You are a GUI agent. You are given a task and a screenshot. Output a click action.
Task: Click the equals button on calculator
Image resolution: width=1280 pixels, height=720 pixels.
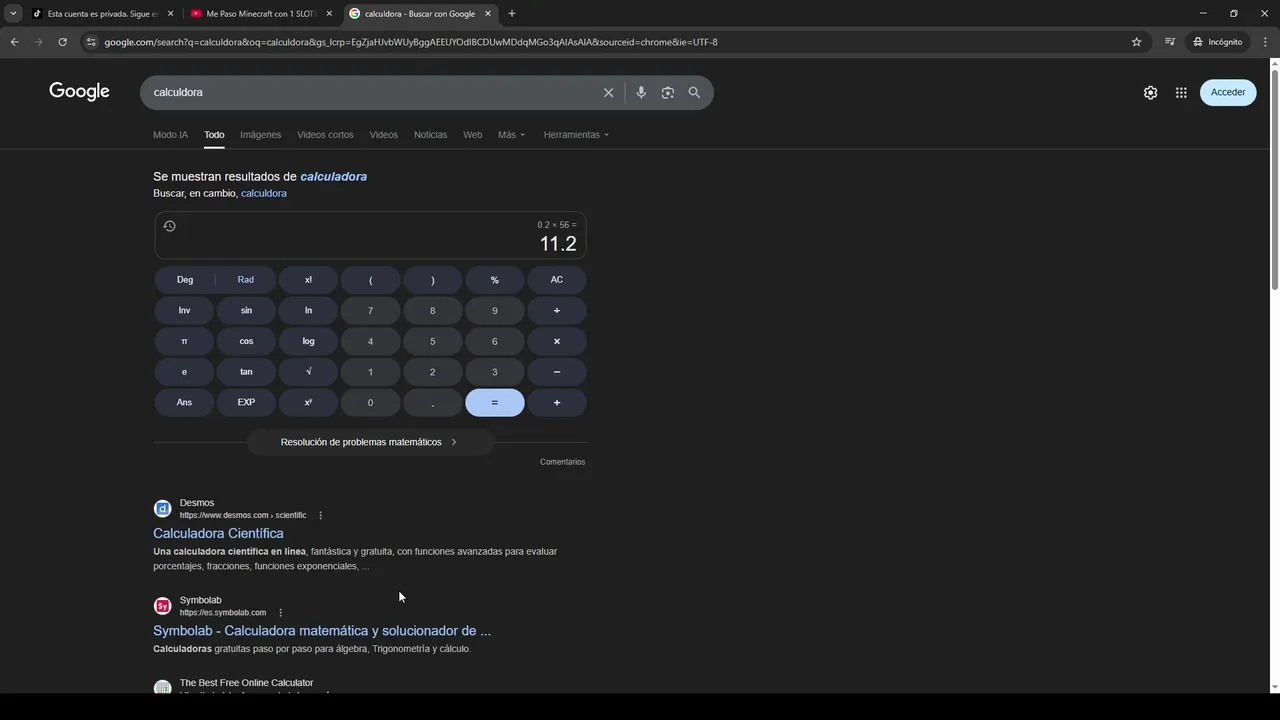(494, 402)
